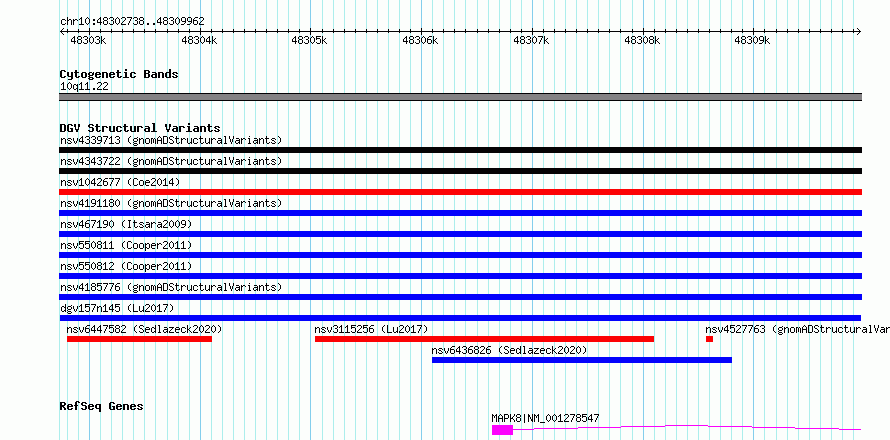Click the 48306k ruler label

421,40
